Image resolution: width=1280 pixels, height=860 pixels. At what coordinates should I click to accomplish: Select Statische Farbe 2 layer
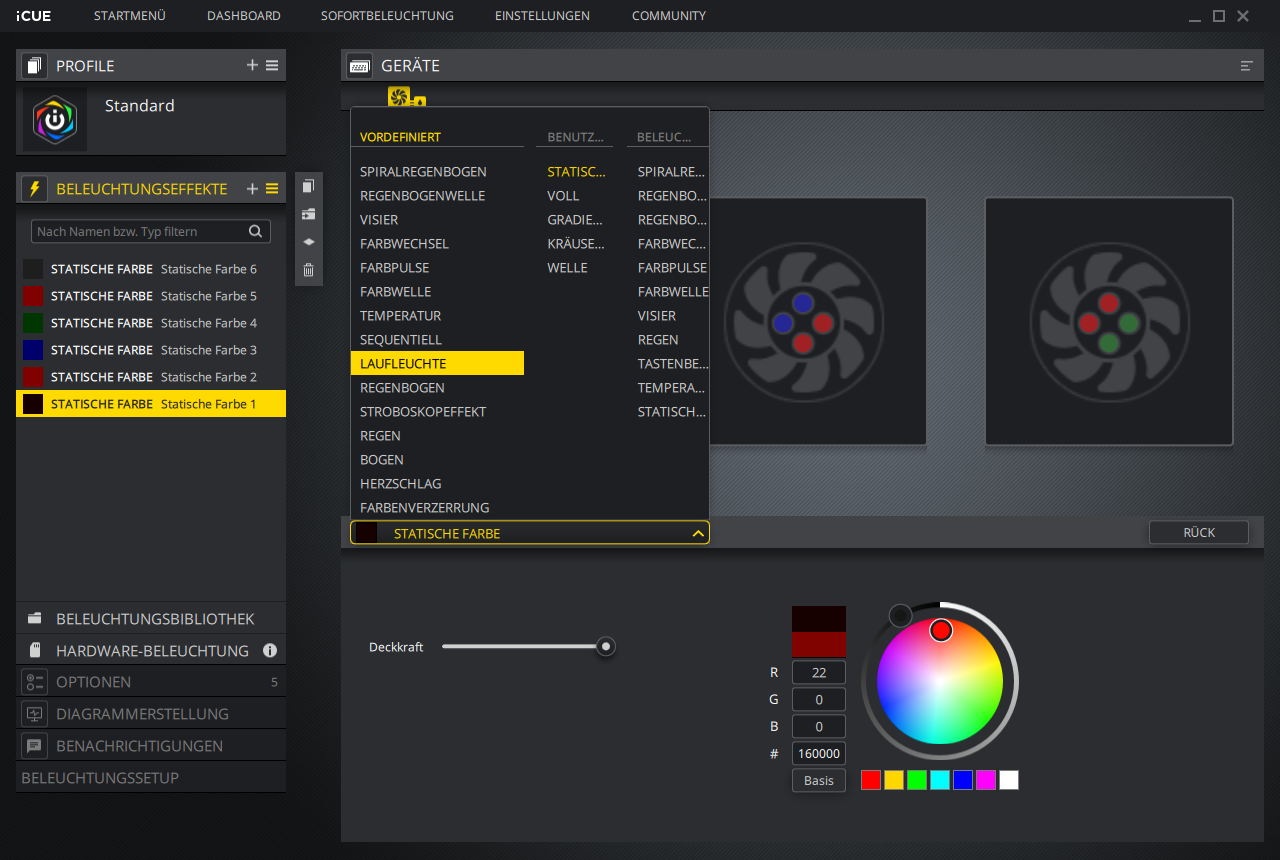[x=151, y=377]
